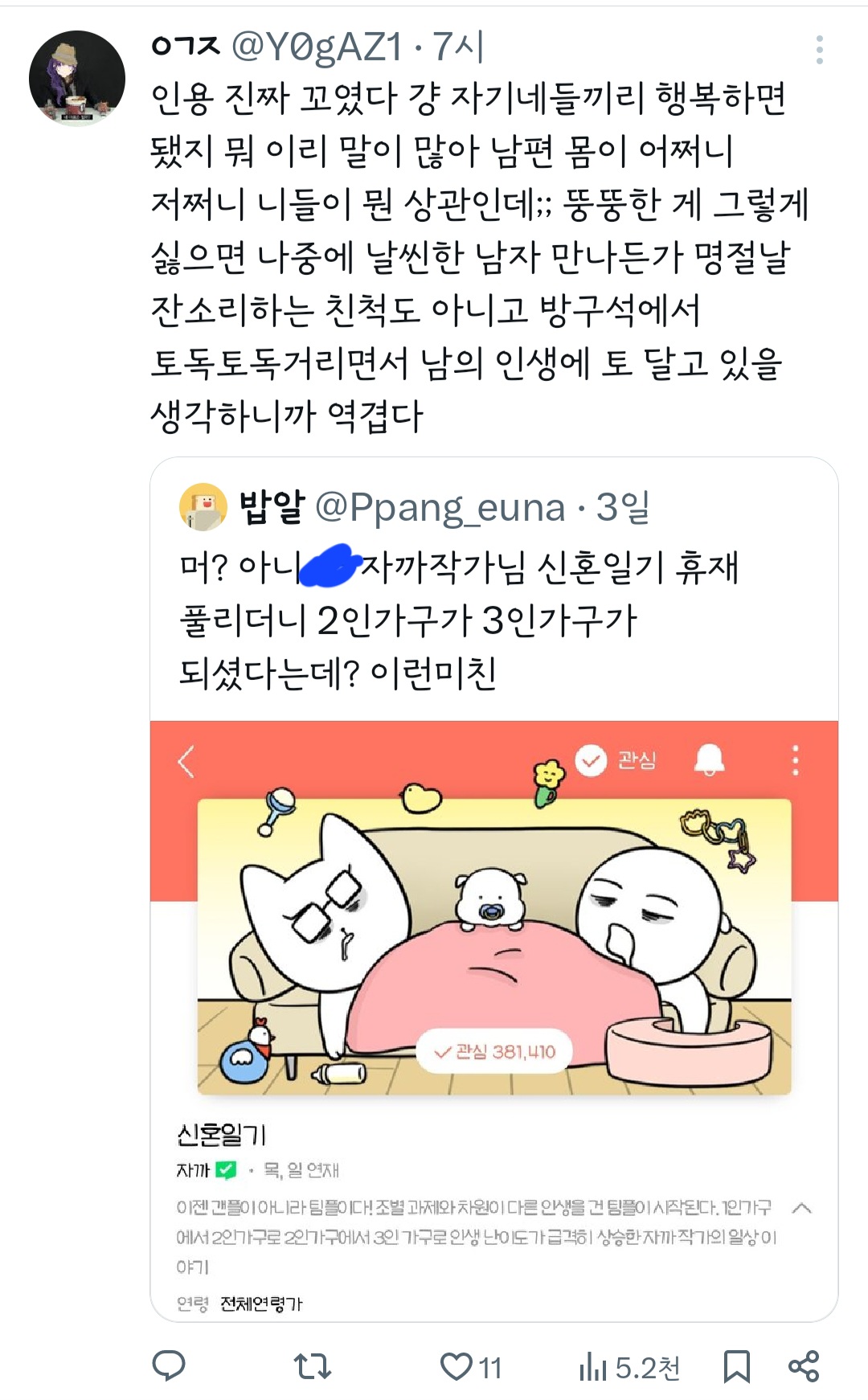
Task: Tap the green verified badge next to 자까
Action: pos(227,1170)
